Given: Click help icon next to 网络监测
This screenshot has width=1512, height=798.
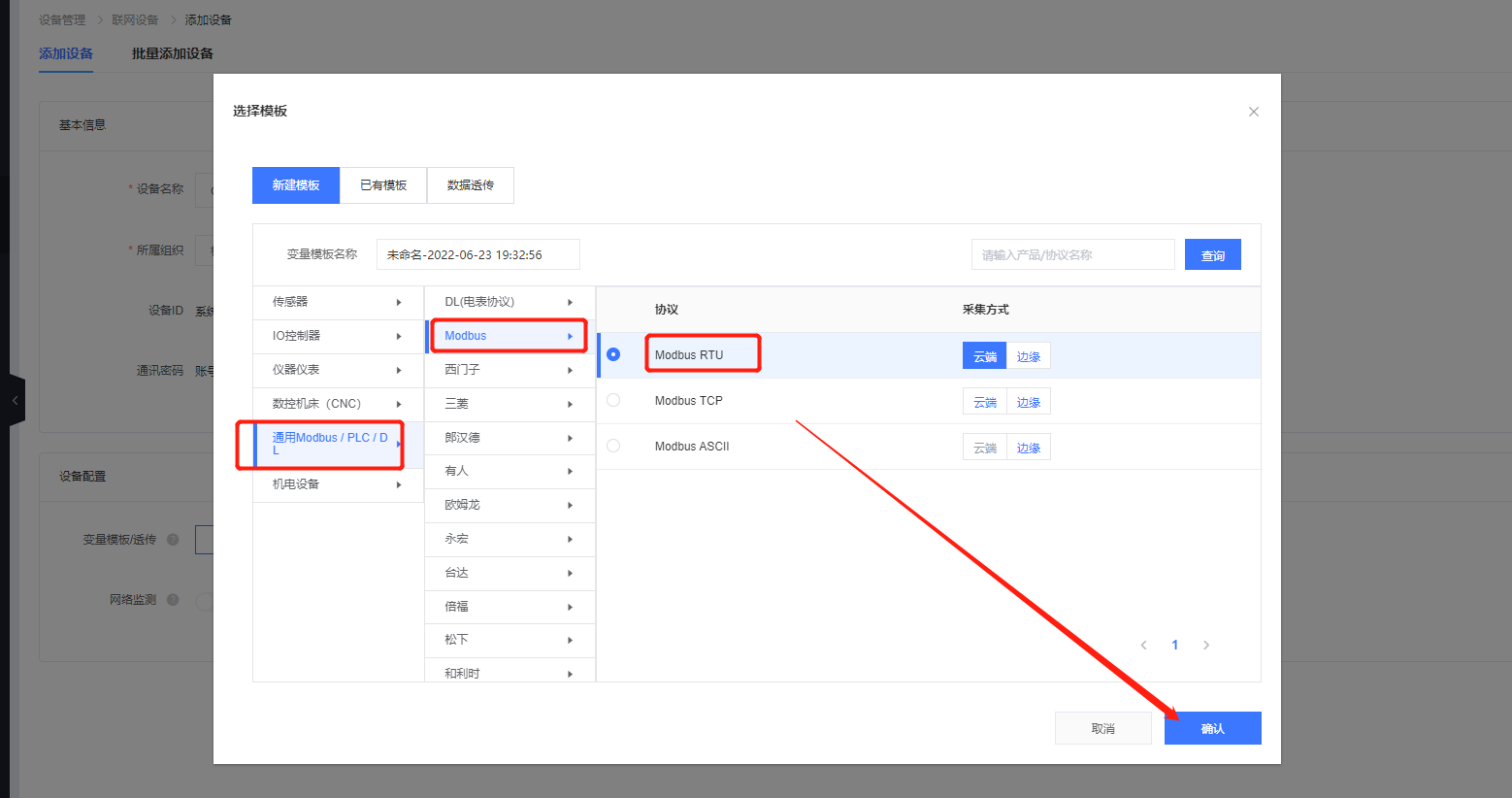Looking at the screenshot, I should point(173,600).
